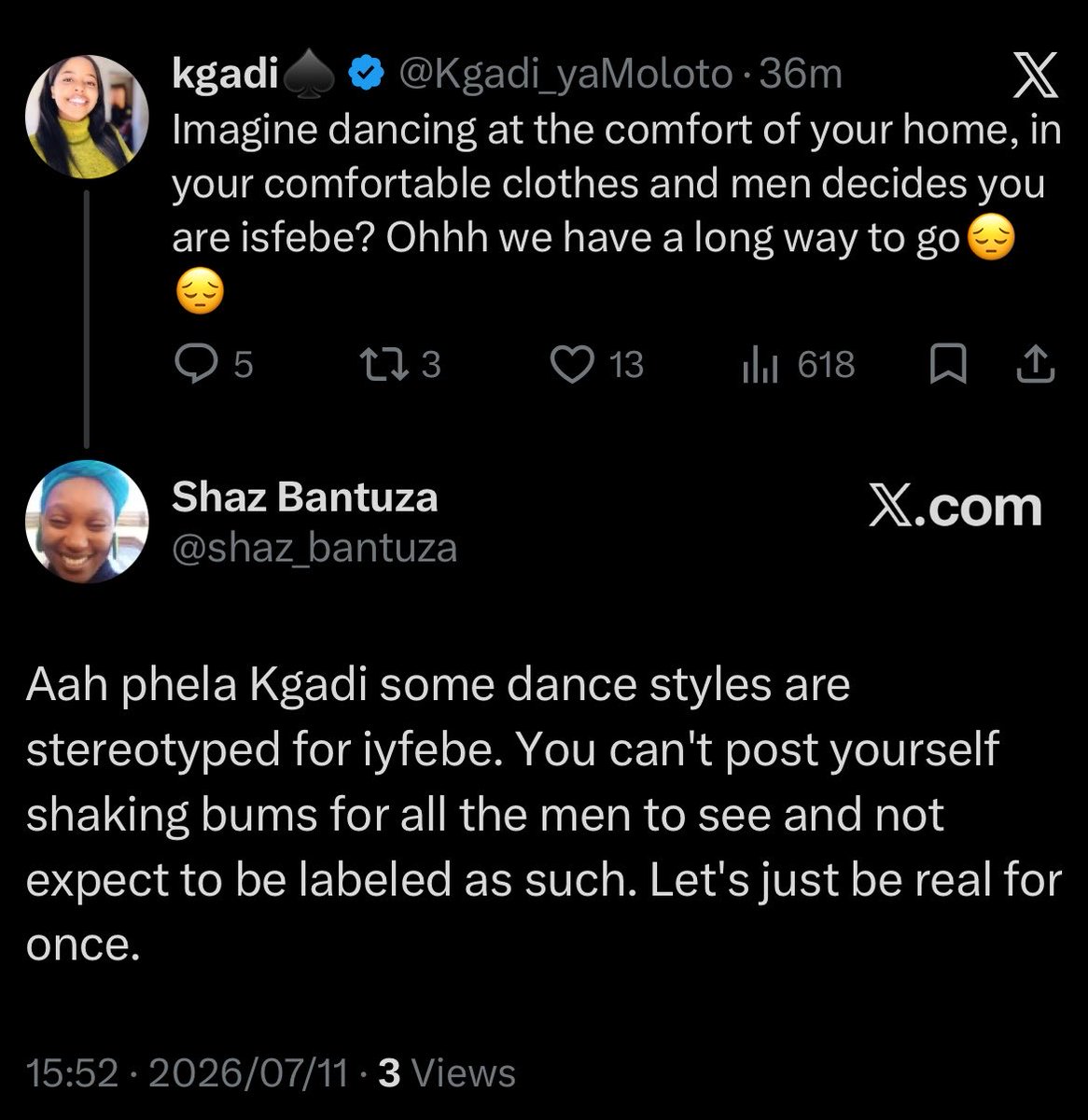Click the X logo at top right

click(1037, 76)
